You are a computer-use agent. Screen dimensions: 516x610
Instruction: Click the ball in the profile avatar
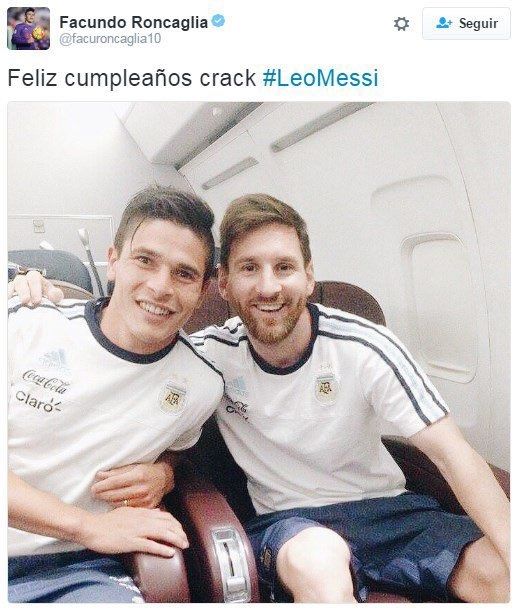[38, 34]
